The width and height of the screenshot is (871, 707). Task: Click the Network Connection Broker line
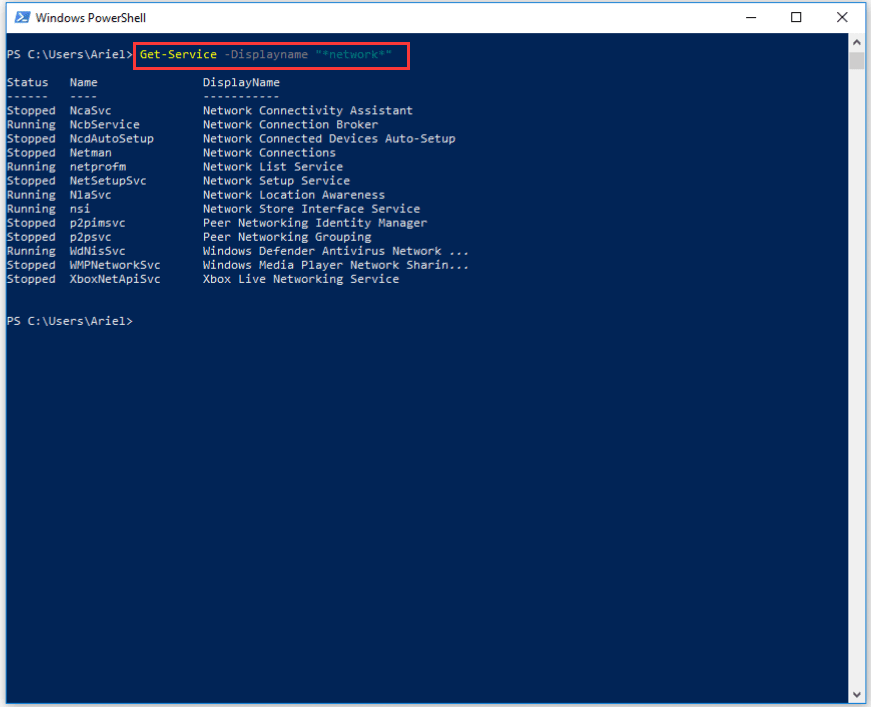[289, 124]
